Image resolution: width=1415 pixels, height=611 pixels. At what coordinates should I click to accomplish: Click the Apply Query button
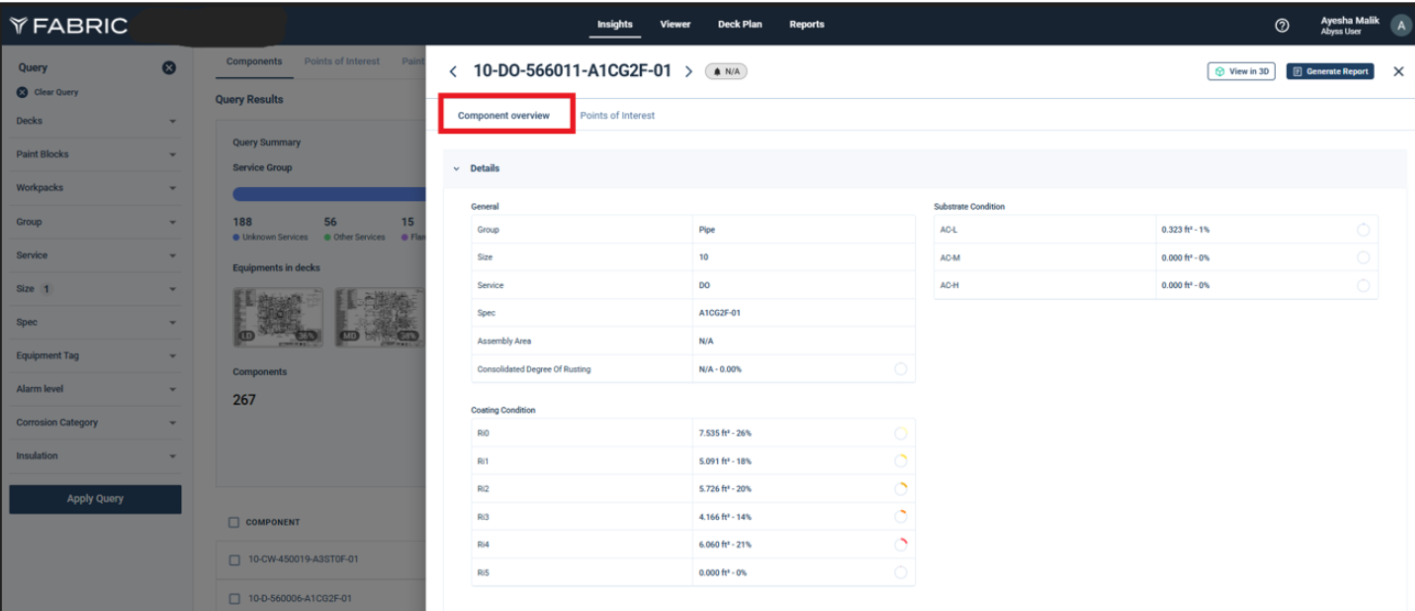tap(95, 499)
